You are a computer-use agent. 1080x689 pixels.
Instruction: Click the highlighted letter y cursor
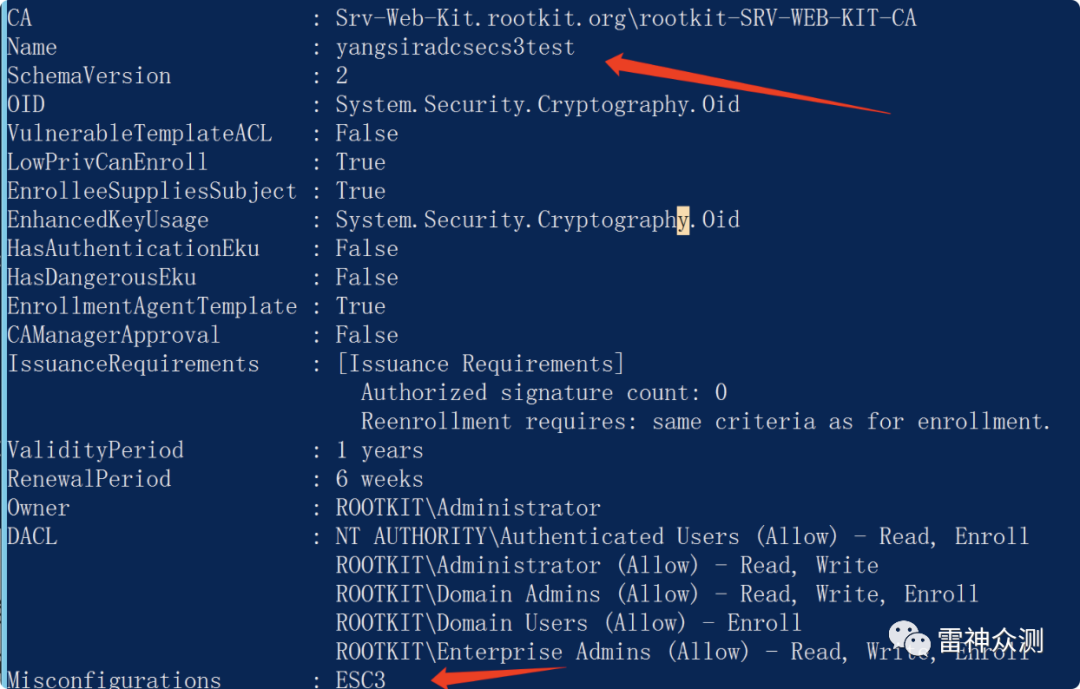[x=683, y=220]
